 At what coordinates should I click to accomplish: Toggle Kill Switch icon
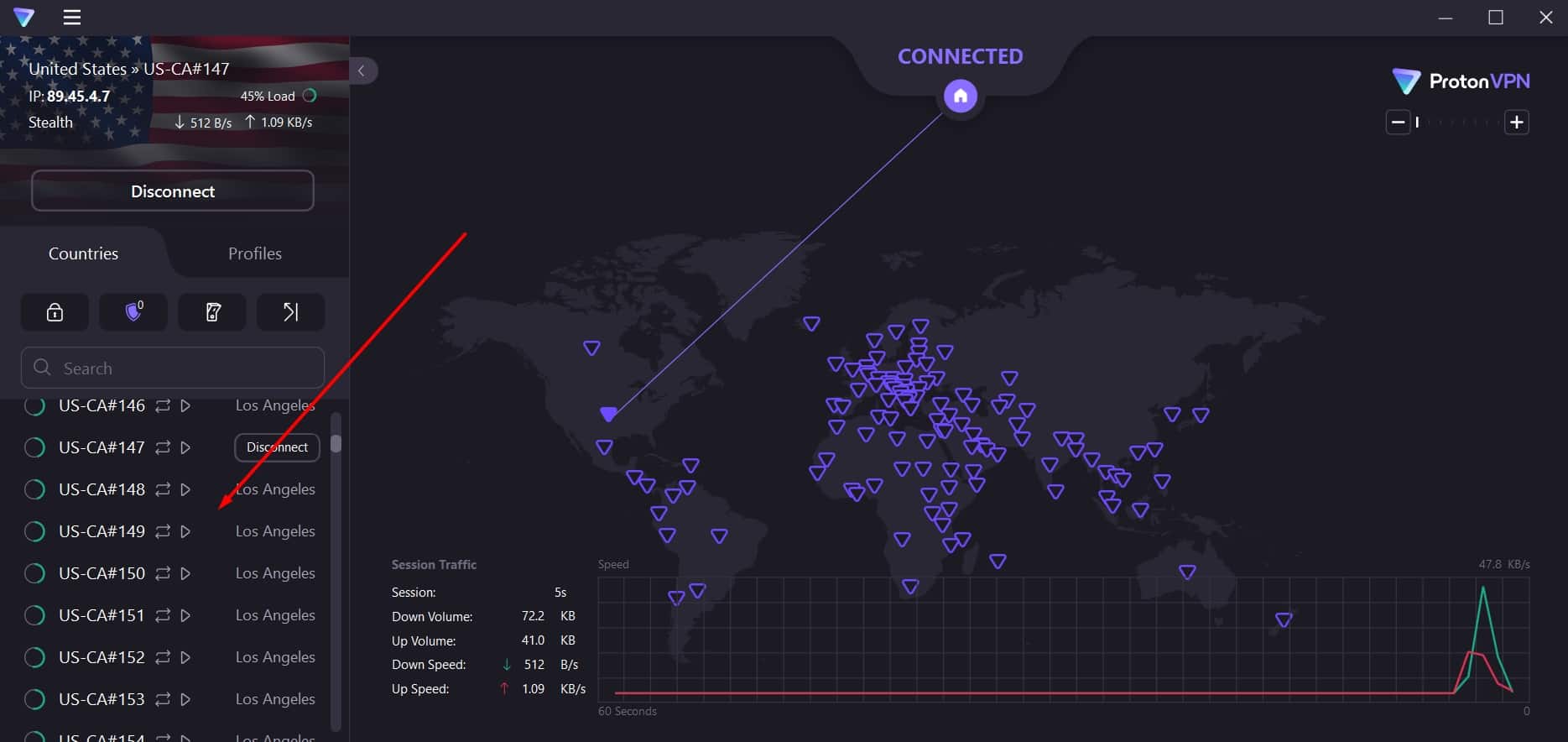(x=213, y=312)
